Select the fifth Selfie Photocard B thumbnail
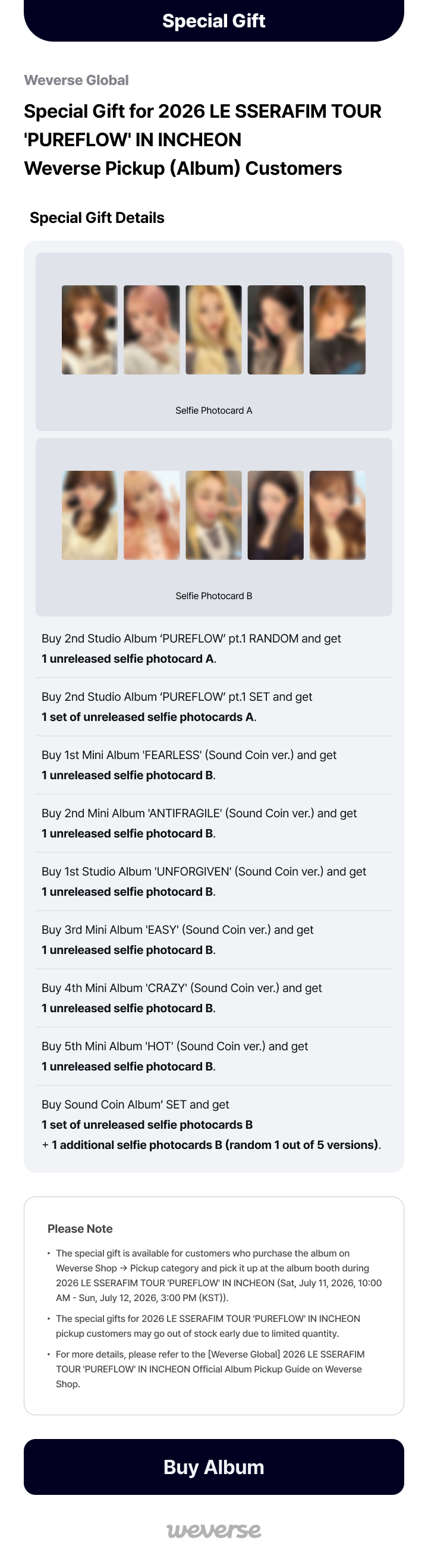Screen dimensions: 428x1568 pos(337,515)
